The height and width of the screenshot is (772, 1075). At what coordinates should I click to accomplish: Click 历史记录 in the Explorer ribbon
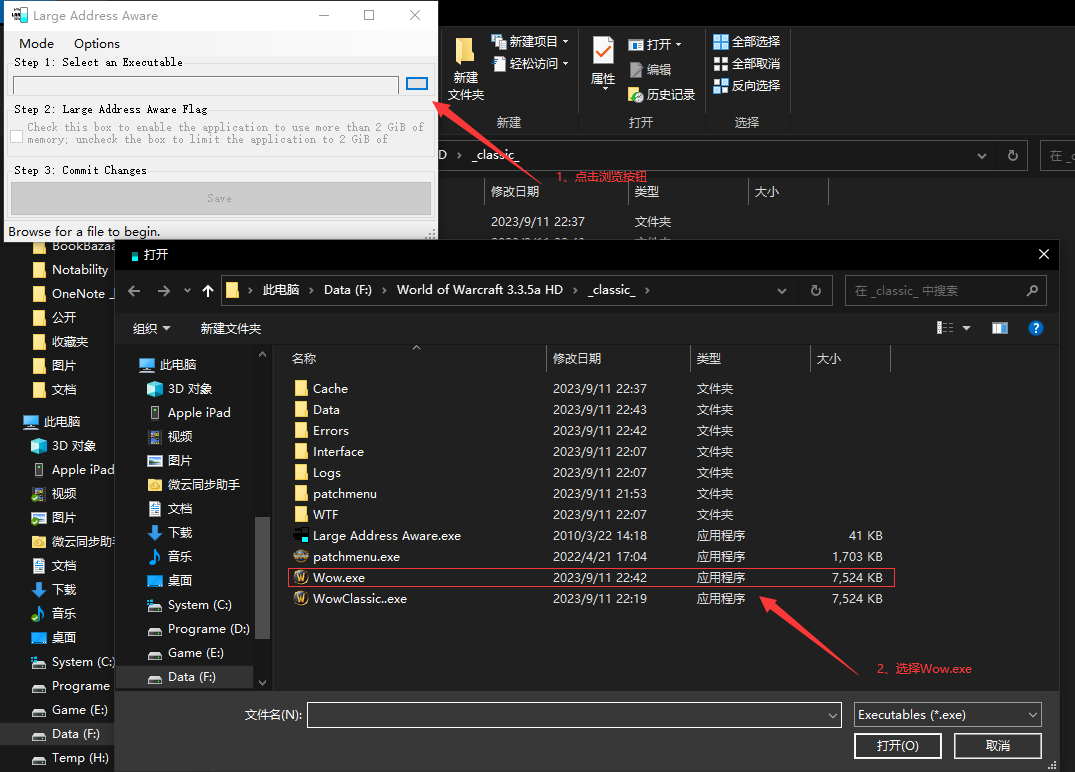point(662,95)
